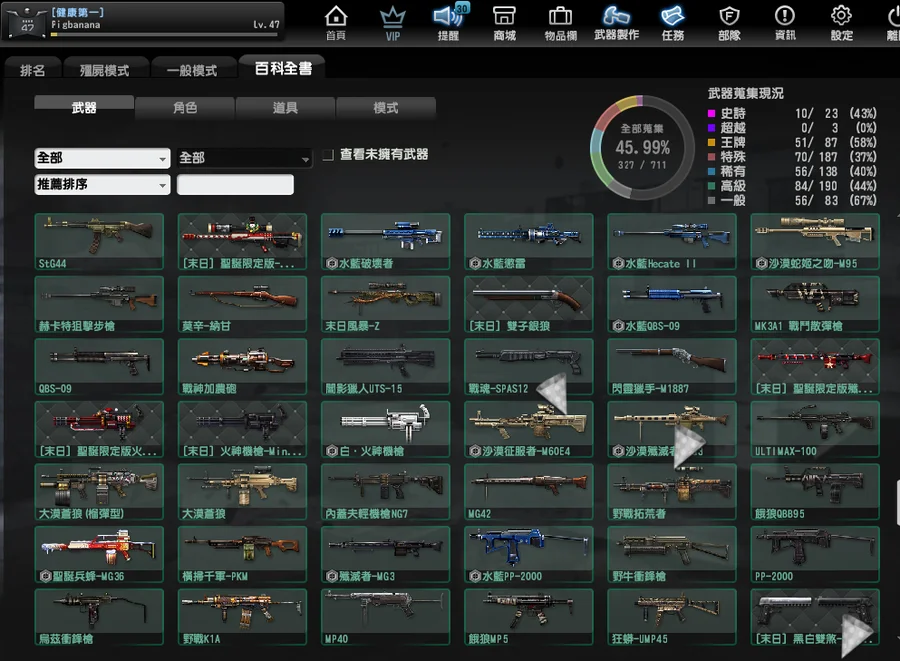Select the 野戰拓荒者 weapon card

point(672,492)
